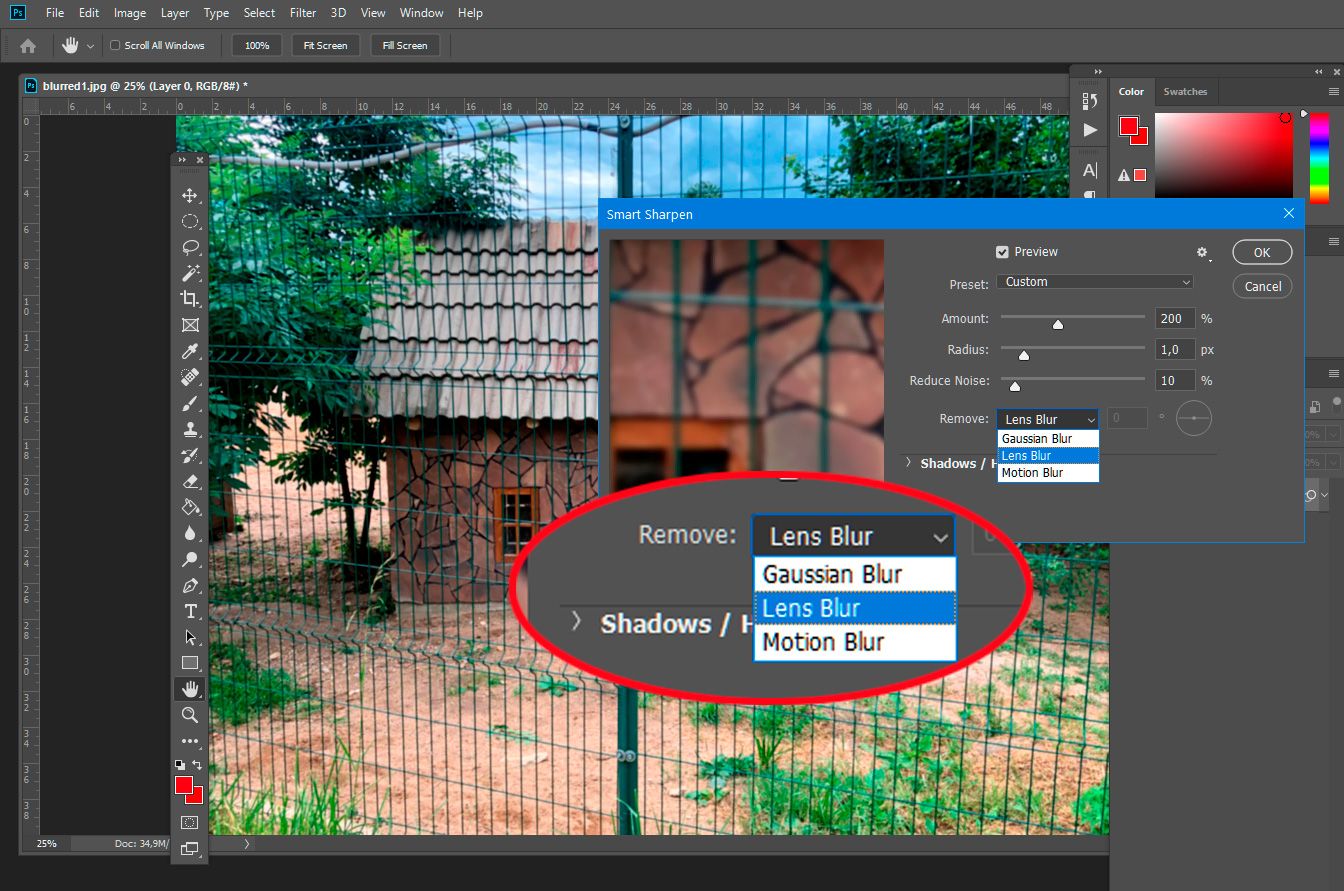1344x891 pixels.
Task: Open Color panel options menu
Action: click(x=1335, y=91)
